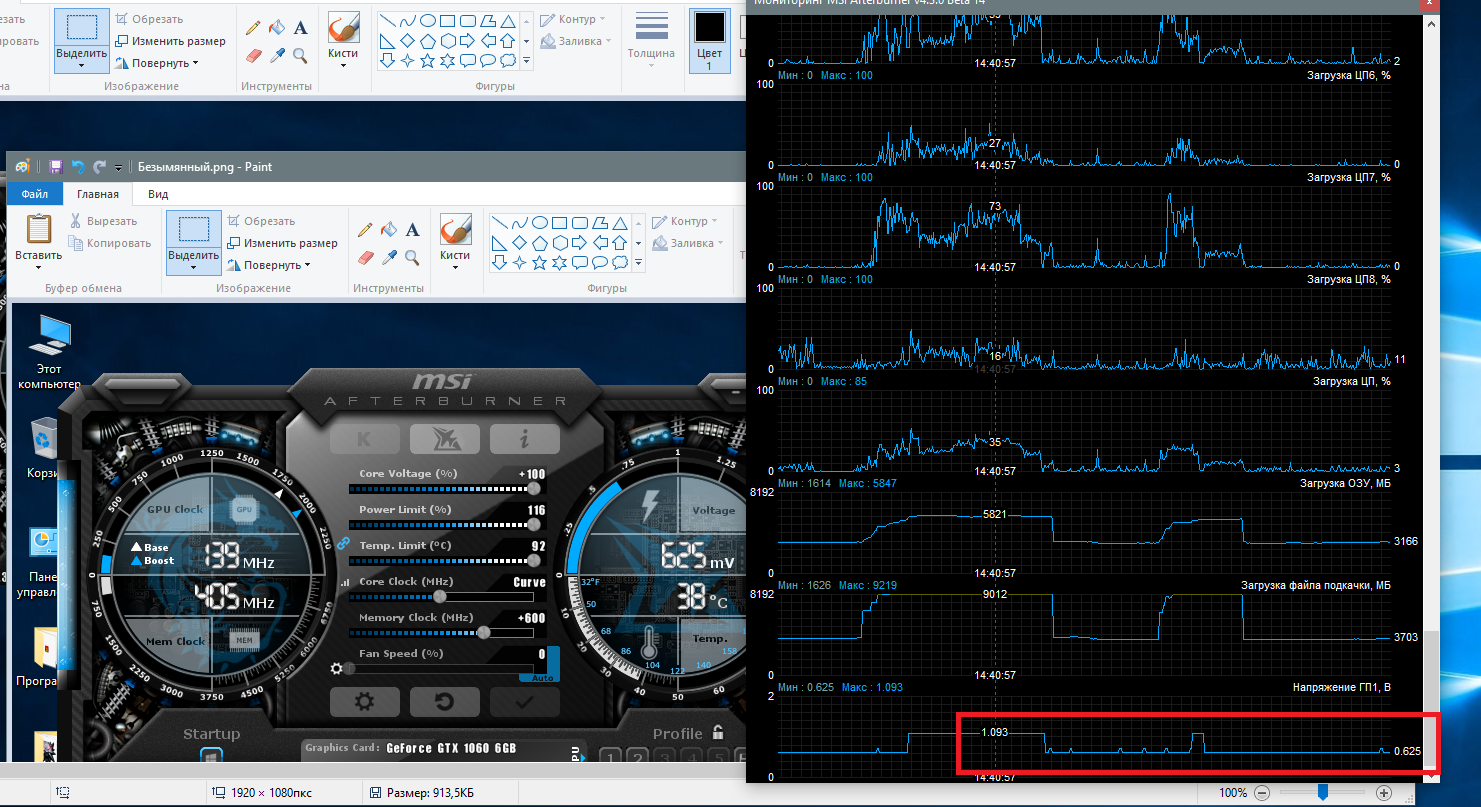Select Корзина recycle bin desktop icon
The image size is (1481, 807).
(x=44, y=448)
